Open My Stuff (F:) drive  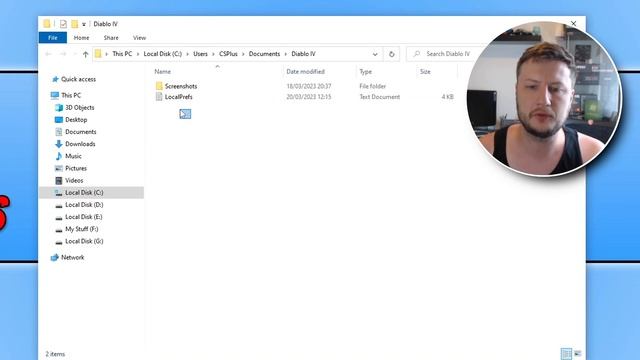82,229
